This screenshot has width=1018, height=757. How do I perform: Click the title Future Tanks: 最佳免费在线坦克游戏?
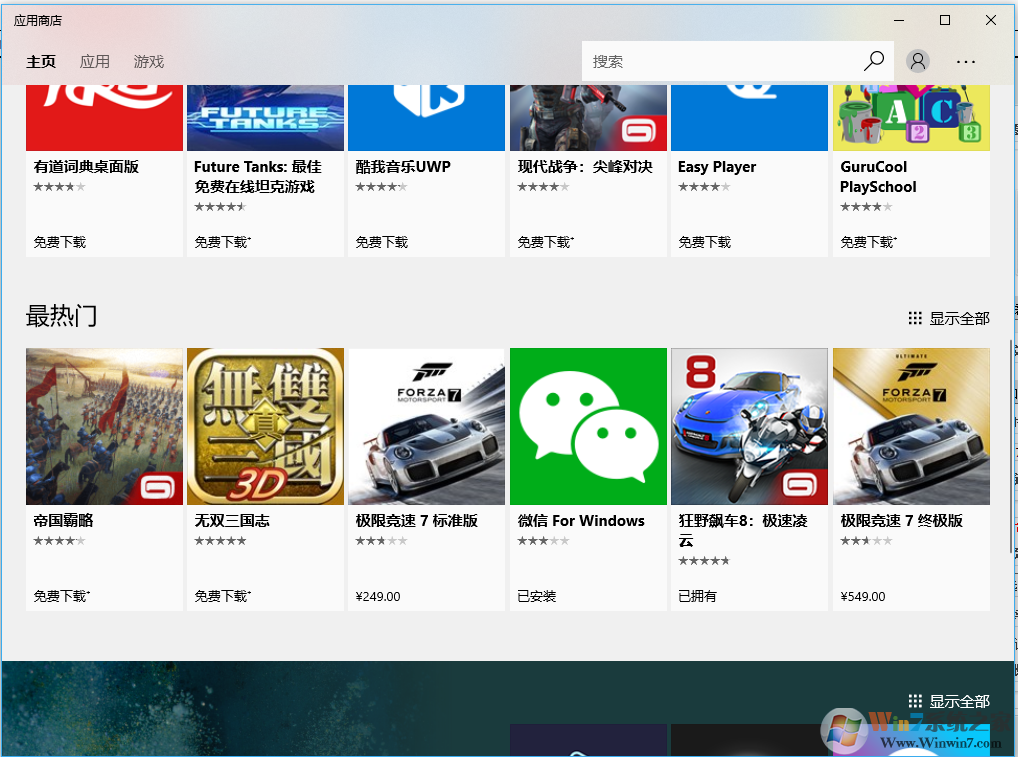coord(258,177)
